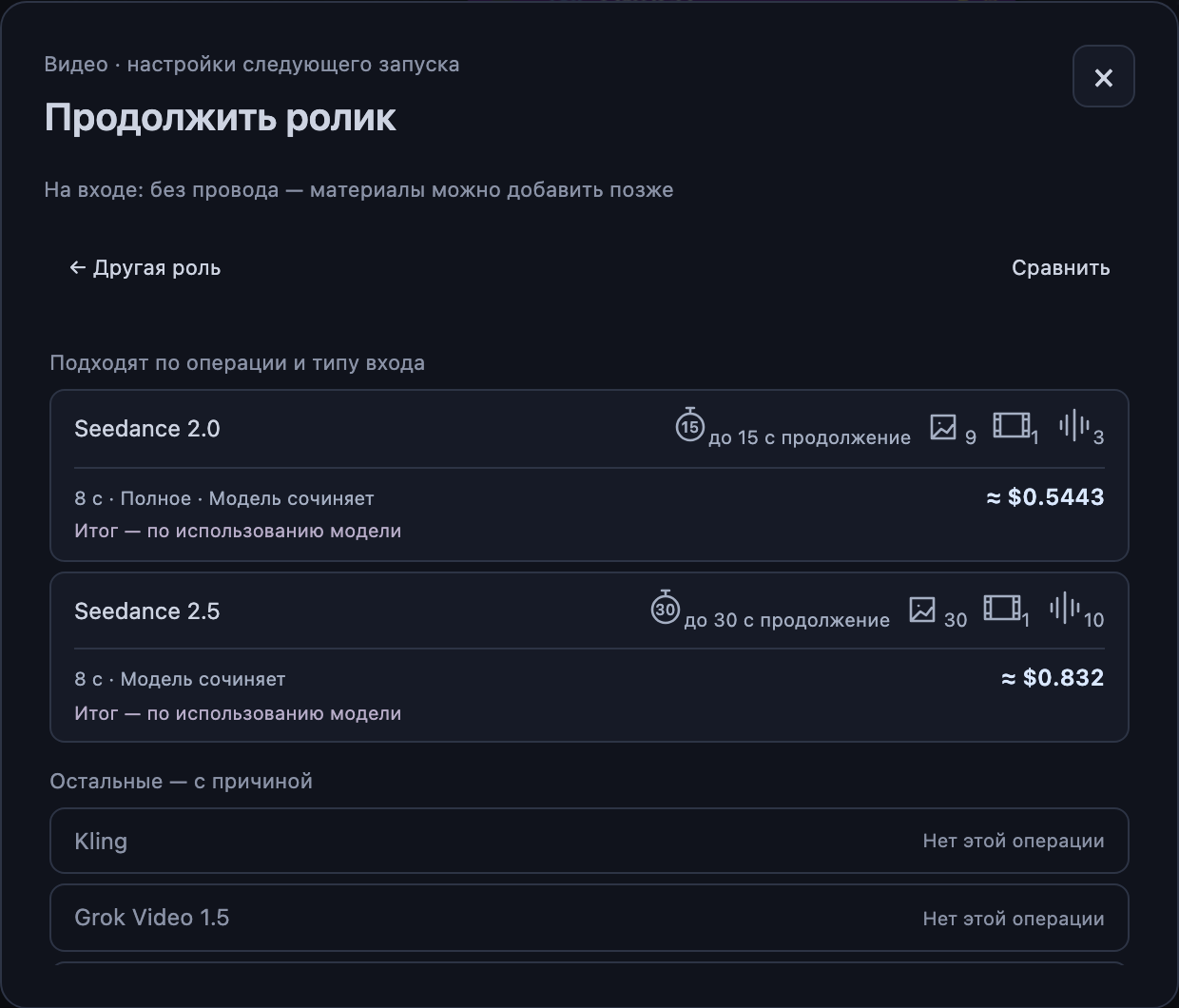This screenshot has height=1008, width=1179.
Task: Click "Подходят по операции и типу входа" heading
Action: pos(237,363)
